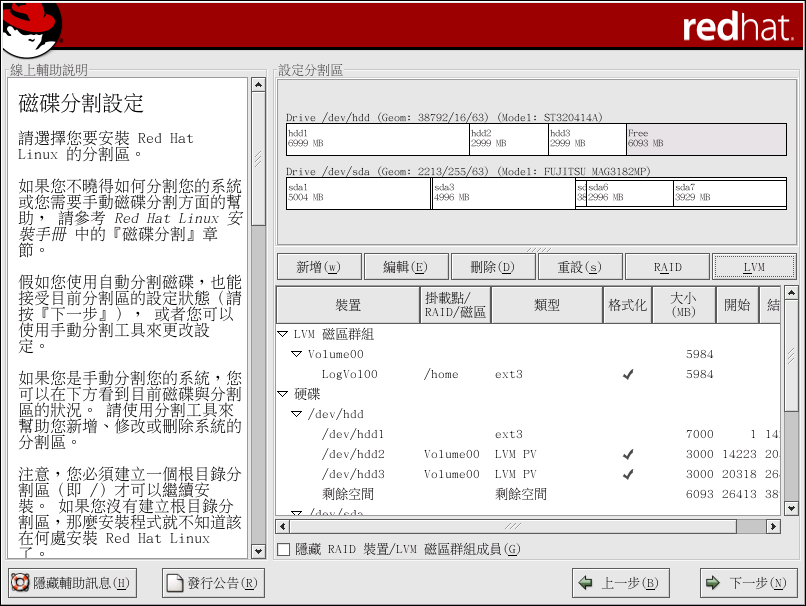The image size is (806, 606).
Task: Open the RAID configuration button
Action: 667,267
